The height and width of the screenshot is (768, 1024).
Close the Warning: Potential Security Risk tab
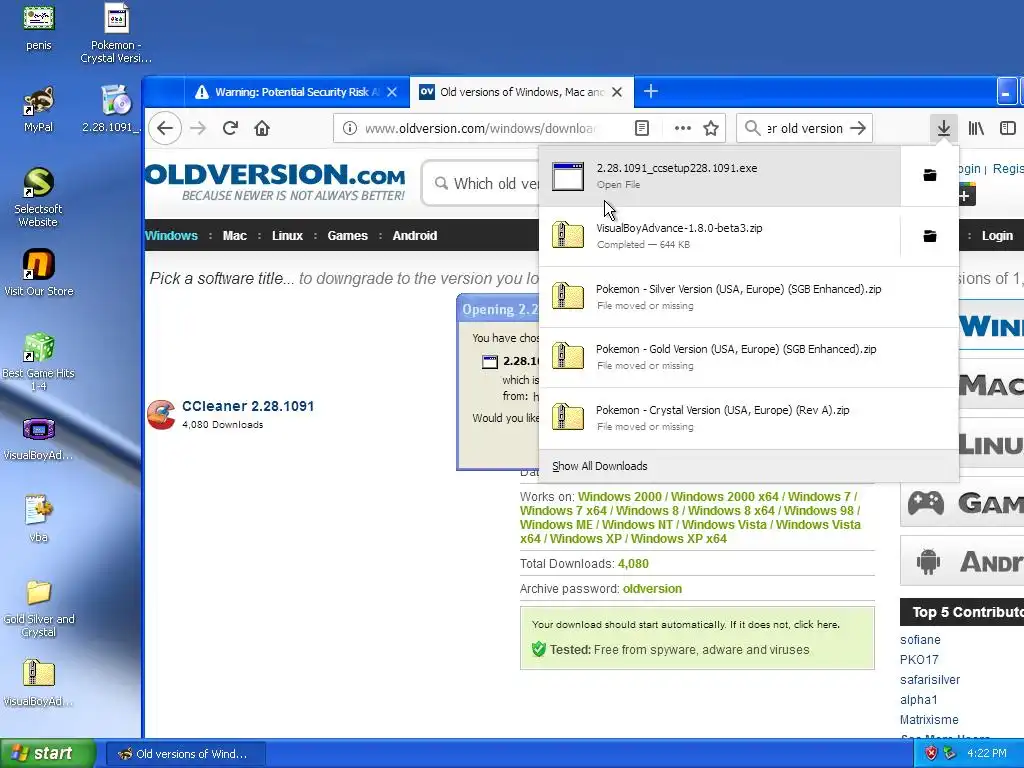click(x=392, y=92)
